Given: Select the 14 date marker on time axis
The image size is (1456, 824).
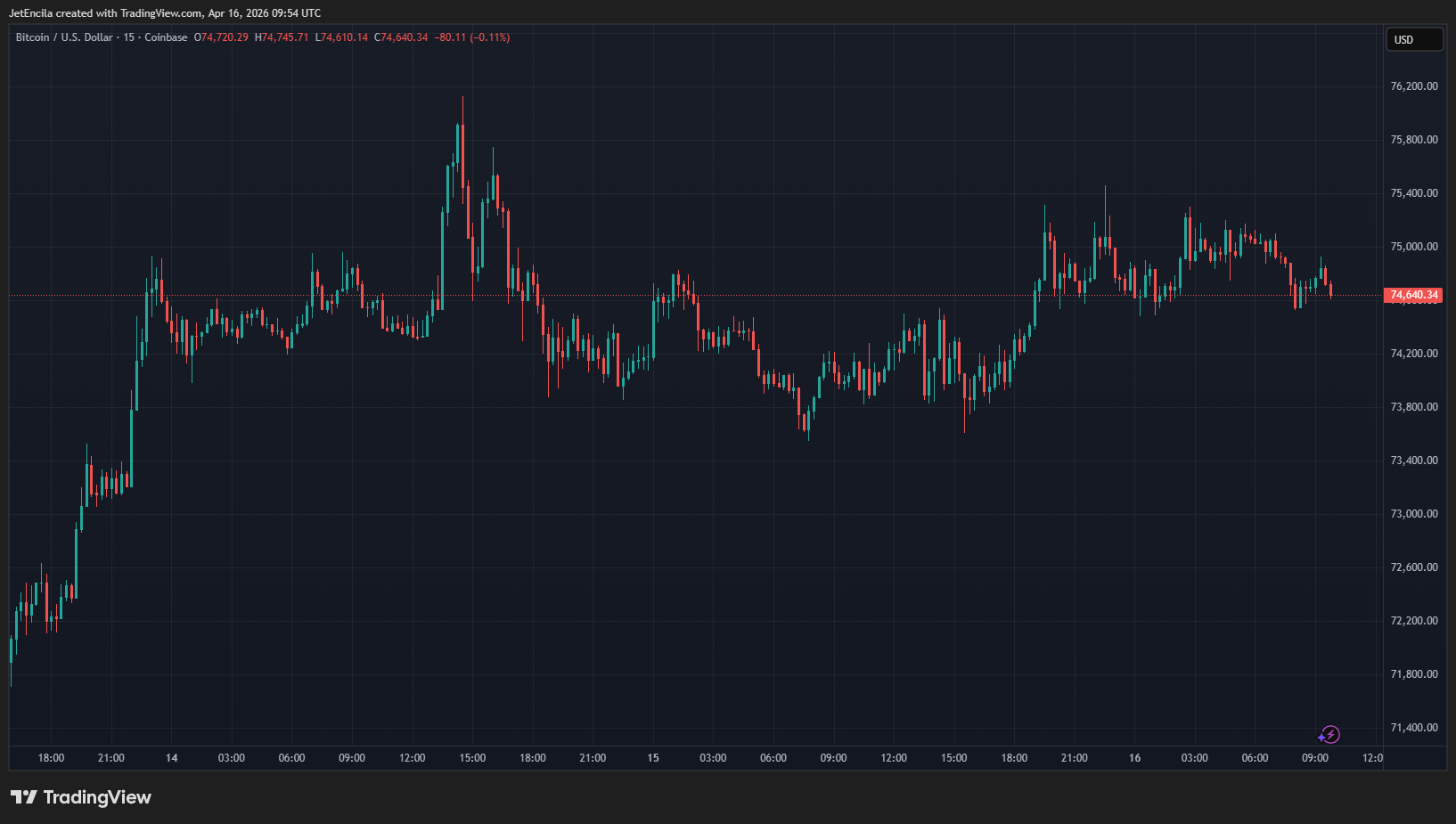Looking at the screenshot, I should pyautogui.click(x=171, y=758).
